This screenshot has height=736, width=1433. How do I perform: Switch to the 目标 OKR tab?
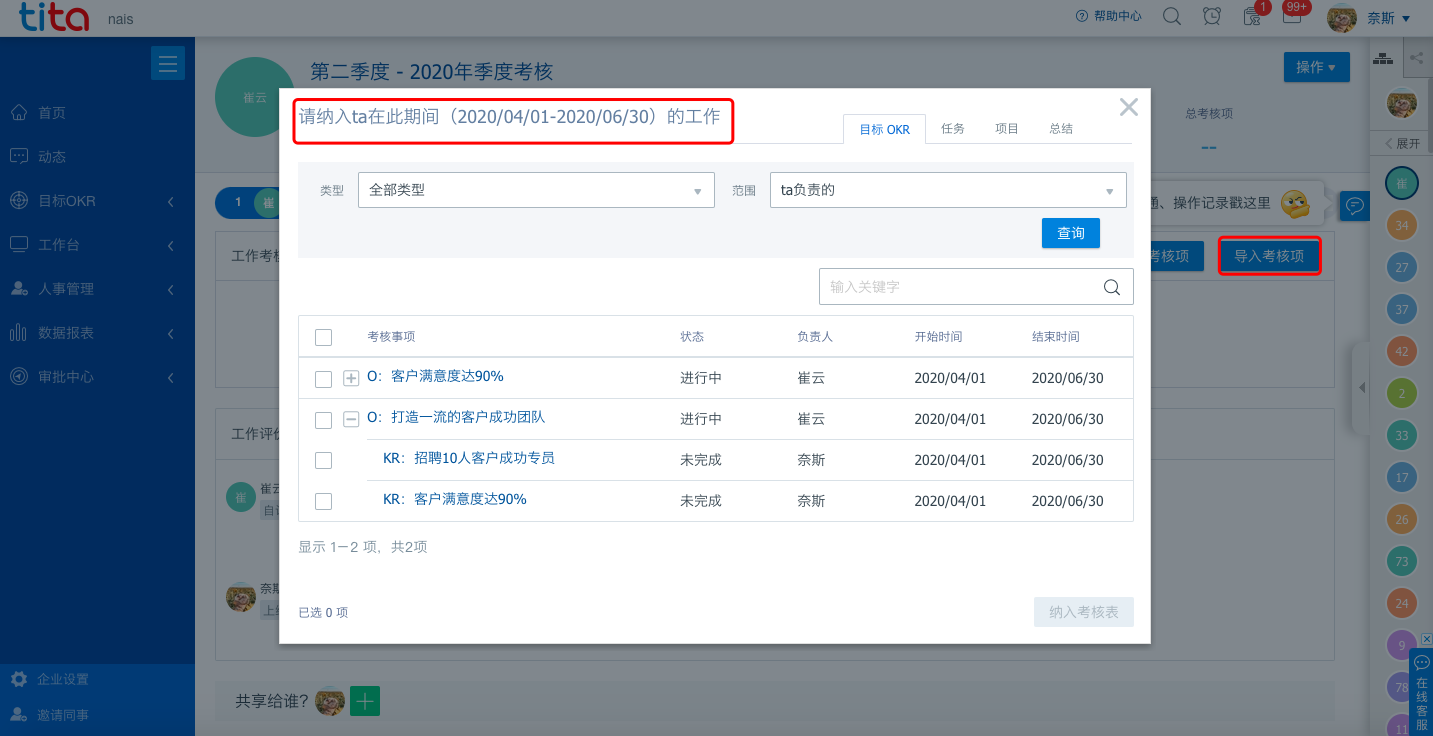[885, 129]
